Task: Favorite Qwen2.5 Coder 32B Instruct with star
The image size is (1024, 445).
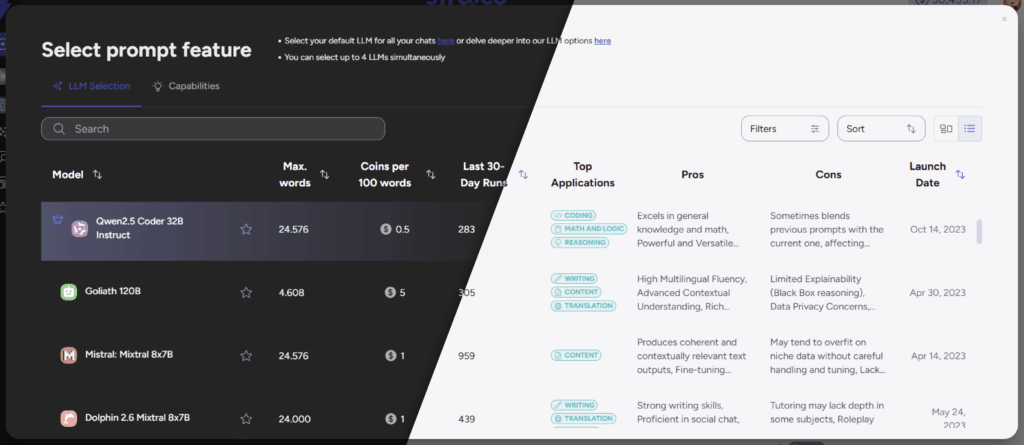Action: pyautogui.click(x=246, y=229)
